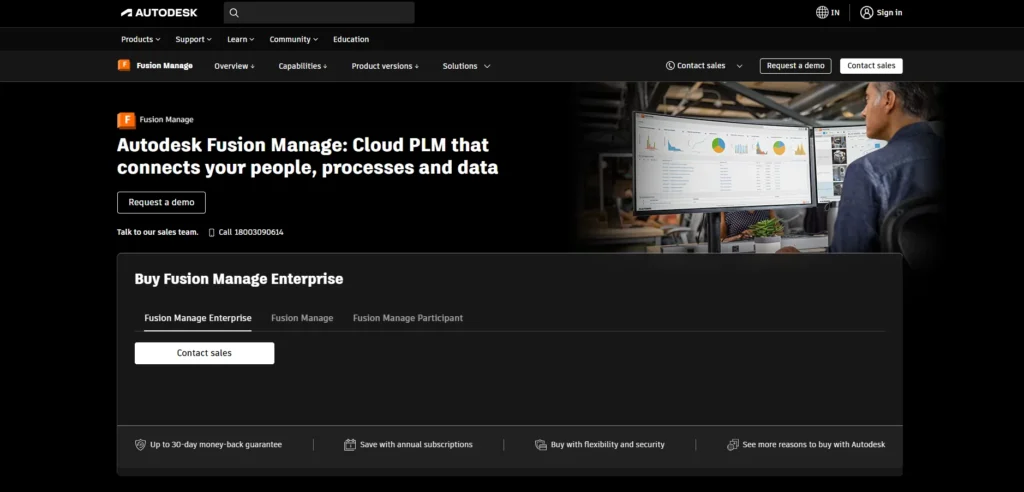
Task: Click the hero image of monitors
Action: tap(758, 167)
